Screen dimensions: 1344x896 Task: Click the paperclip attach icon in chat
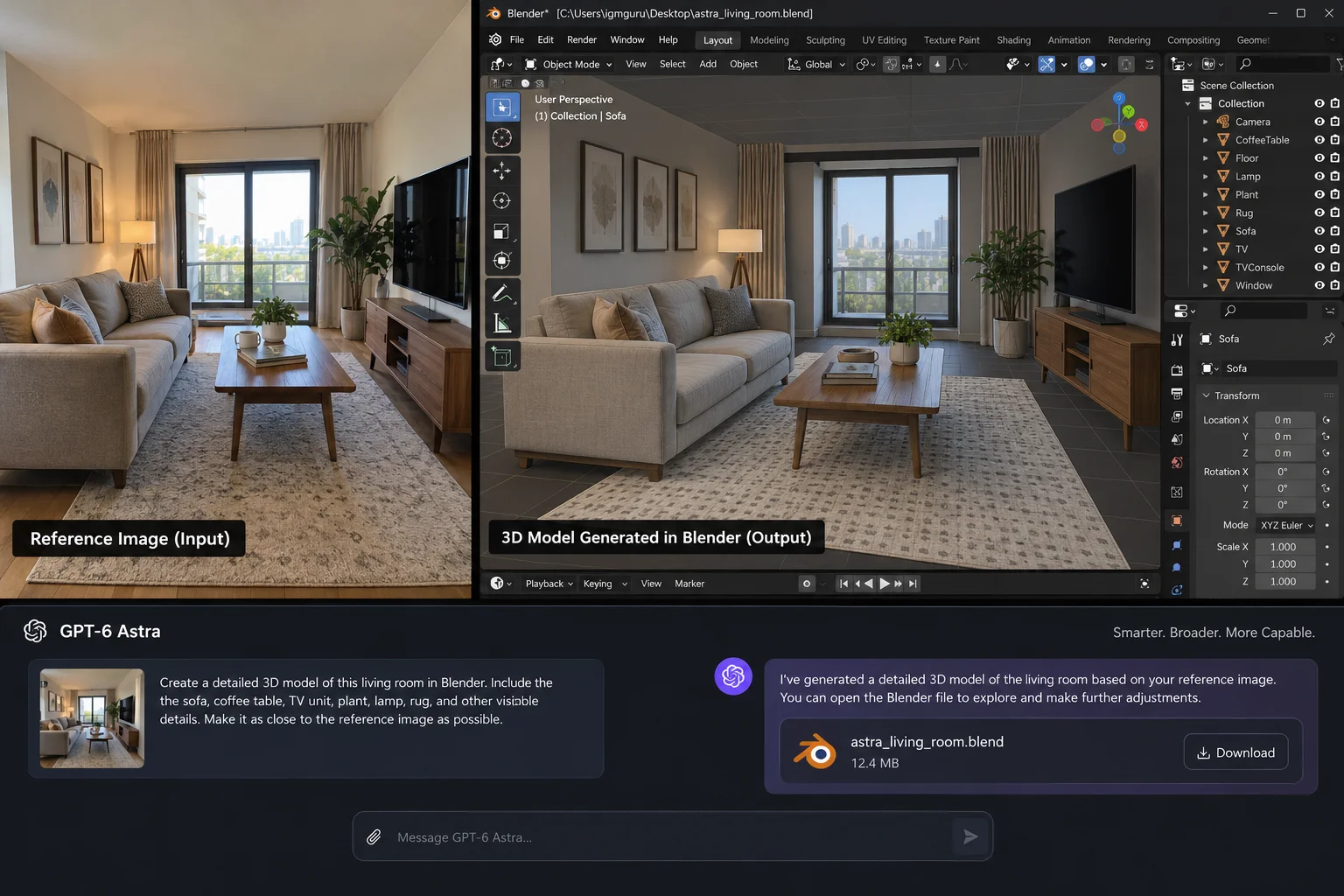[x=374, y=837]
